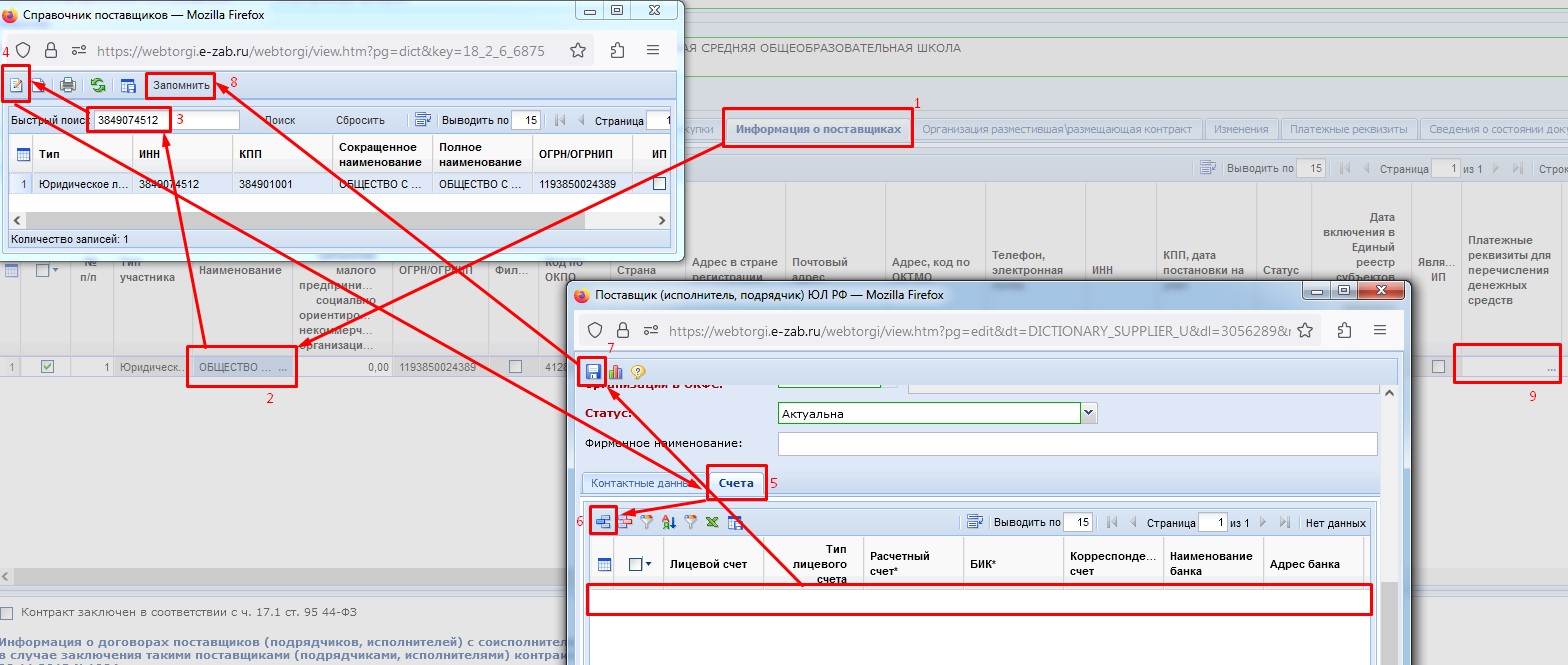1568x665 pixels.
Task: Click the sort A-Z icon in Счета toolbar
Action: click(x=669, y=521)
